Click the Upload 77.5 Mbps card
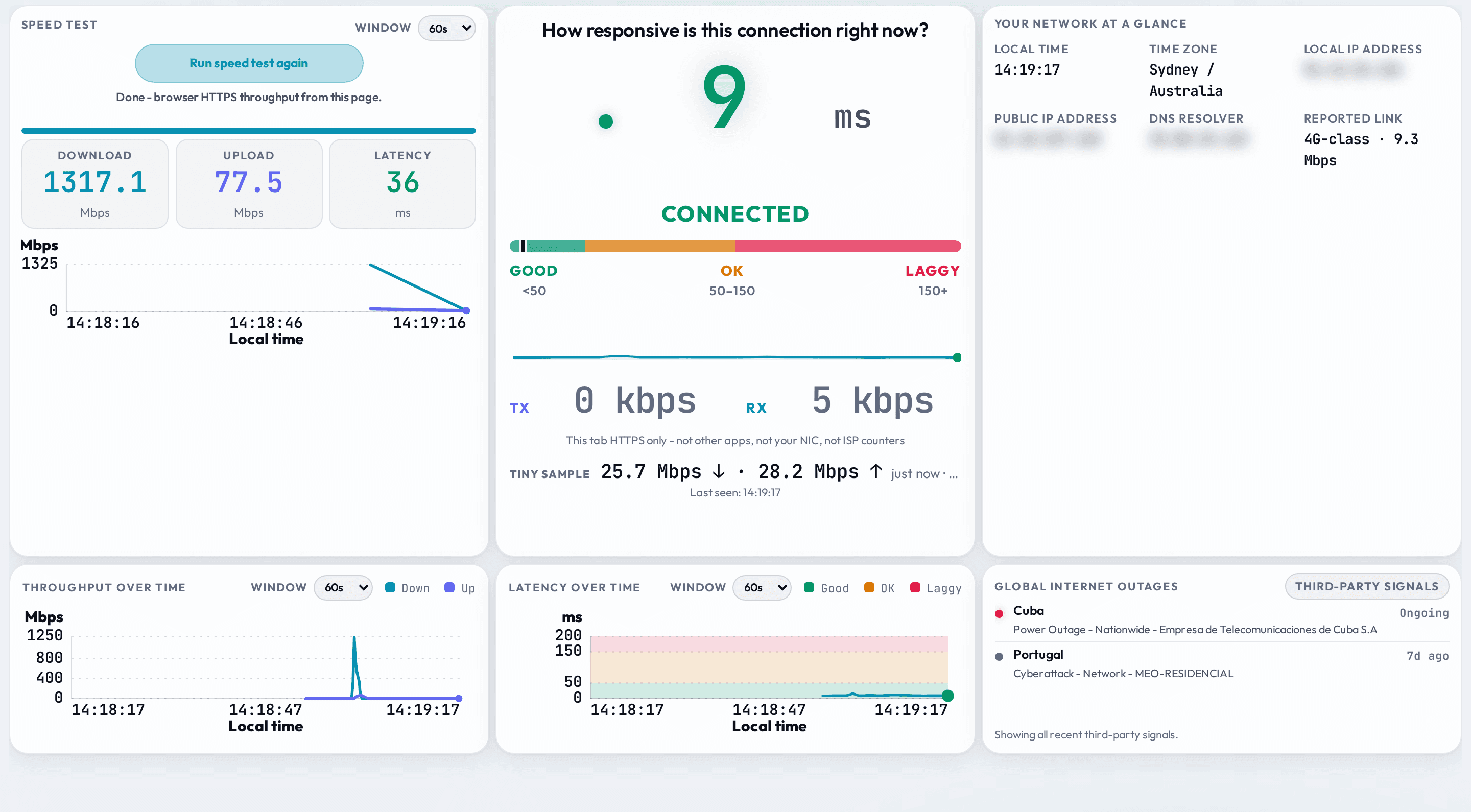The width and height of the screenshot is (1471, 812). click(x=249, y=184)
